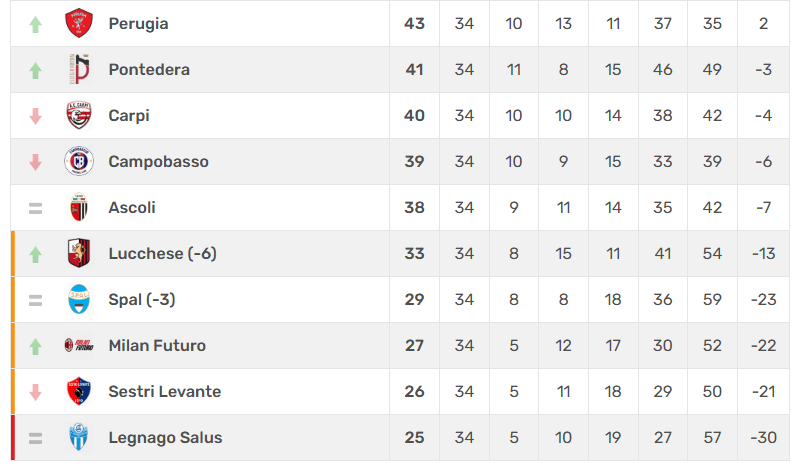Click the Campobasso CB crest
The image size is (803, 468).
[79, 161]
